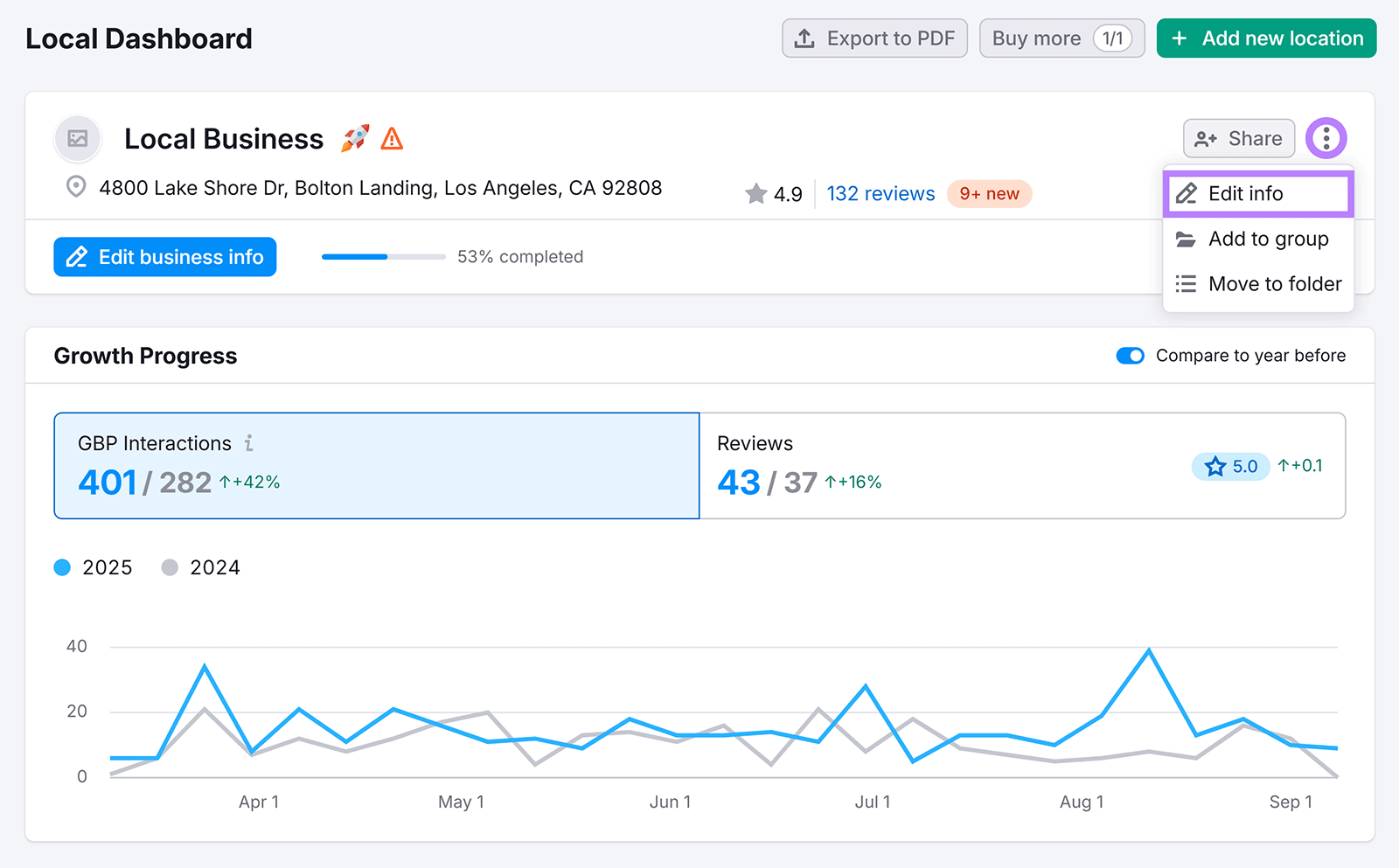Select the 2024 legend dot
The height and width of the screenshot is (868, 1399).
pos(170,567)
